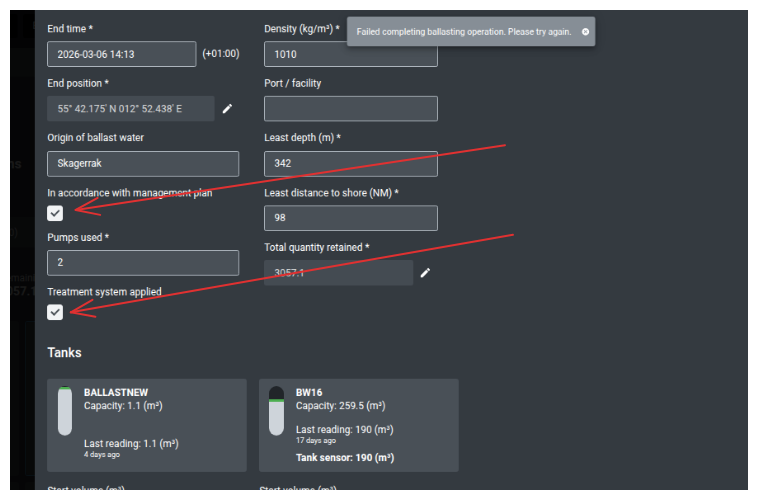This screenshot has height=500, width=758.
Task: Click the +01:00 timezone label
Action: click(220, 54)
